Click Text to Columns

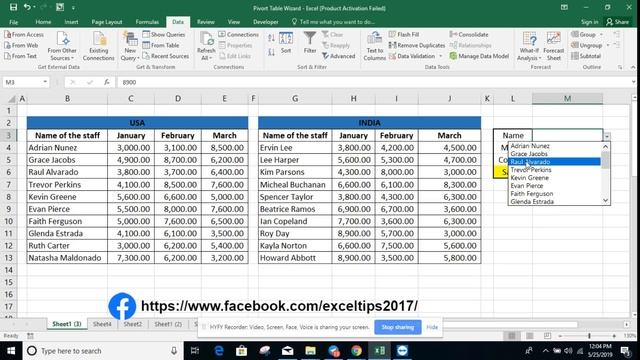(375, 46)
